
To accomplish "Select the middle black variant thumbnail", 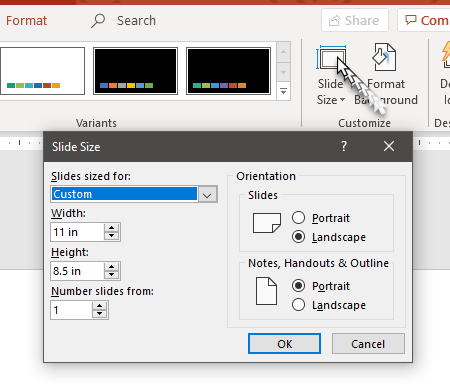I will pyautogui.click(x=135, y=71).
